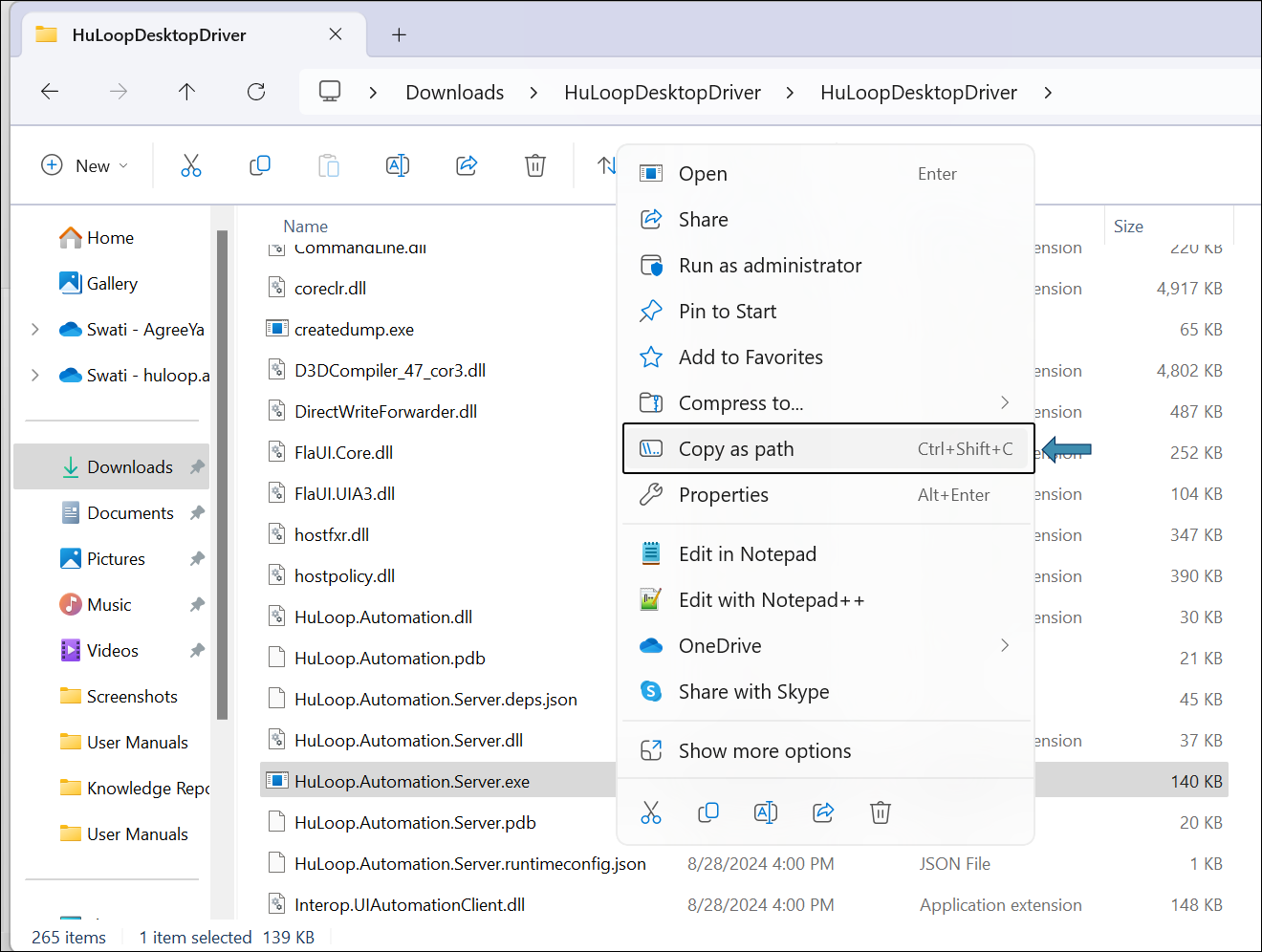Viewport: 1262px width, 952px height.
Task: Sort files by the Size column
Action: pyautogui.click(x=1128, y=227)
